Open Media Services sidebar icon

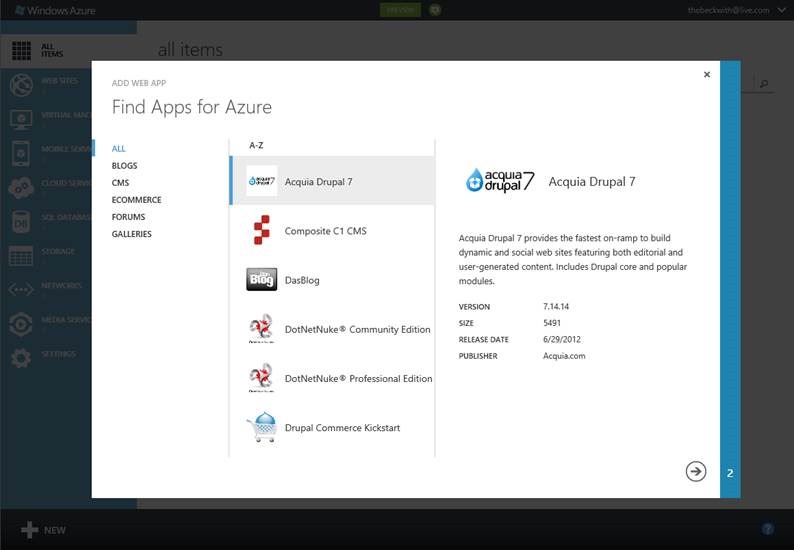point(21,324)
